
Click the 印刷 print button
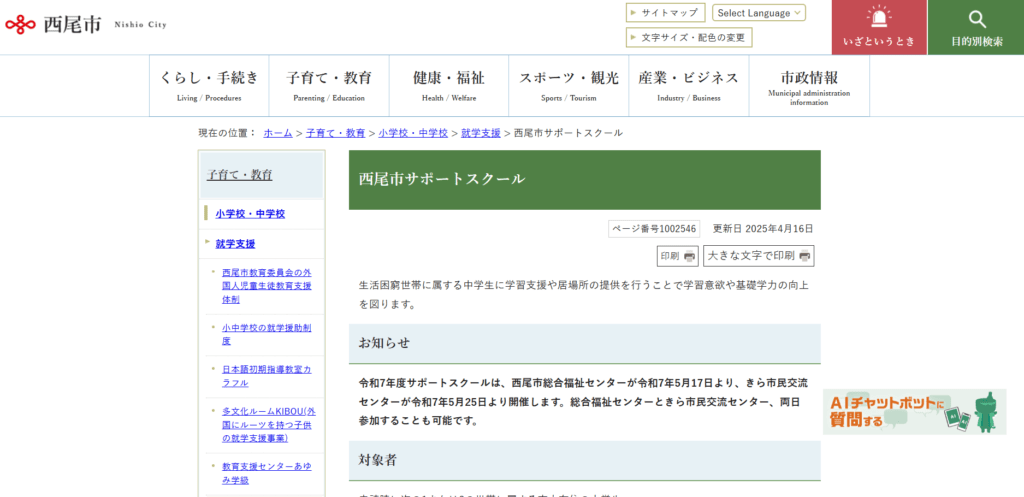click(677, 256)
